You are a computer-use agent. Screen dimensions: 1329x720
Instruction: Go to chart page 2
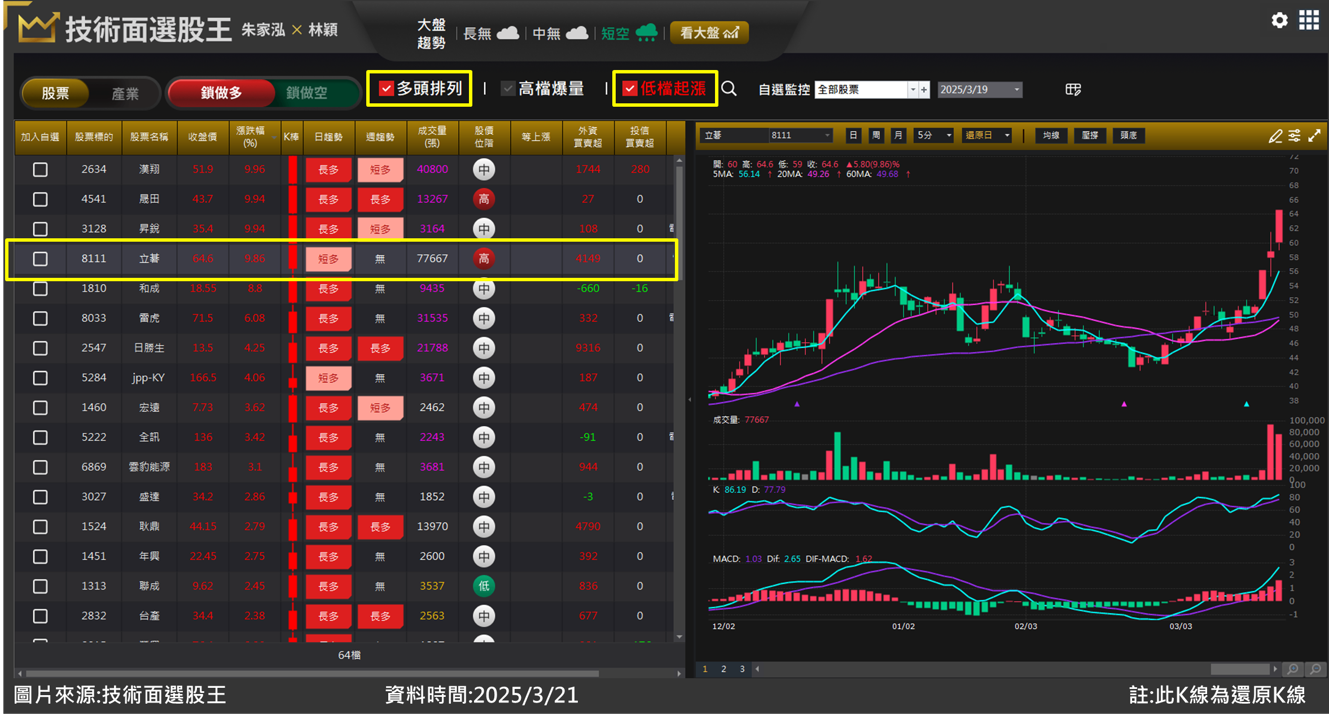click(x=723, y=669)
